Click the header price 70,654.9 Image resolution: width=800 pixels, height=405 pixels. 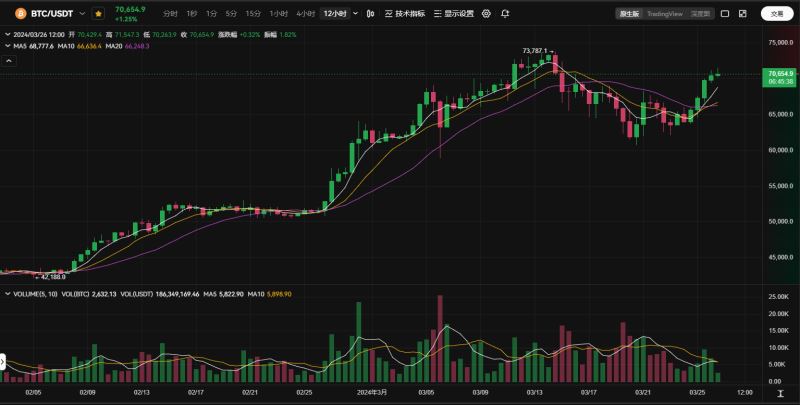[130, 10]
